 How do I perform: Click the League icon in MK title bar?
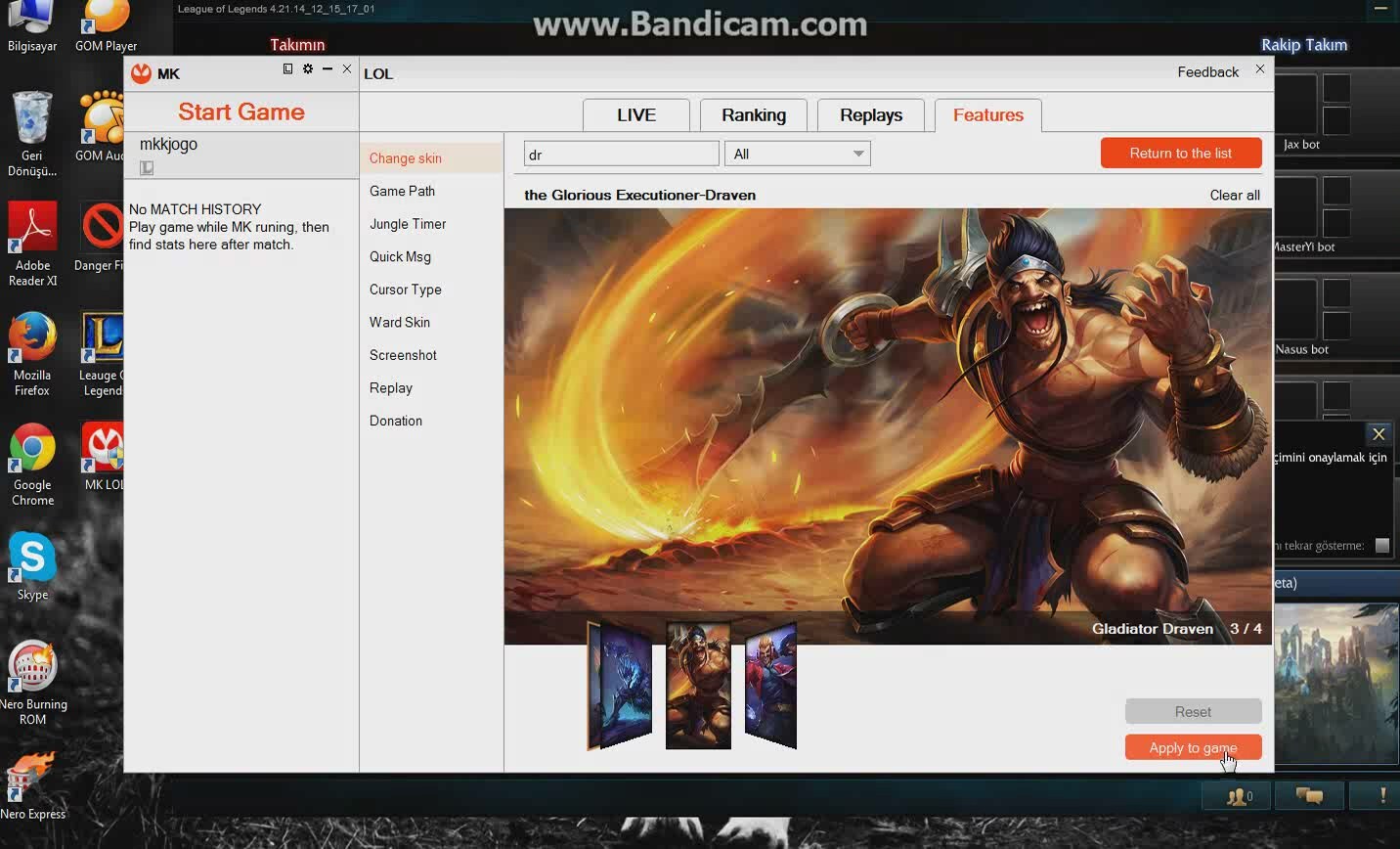click(287, 68)
